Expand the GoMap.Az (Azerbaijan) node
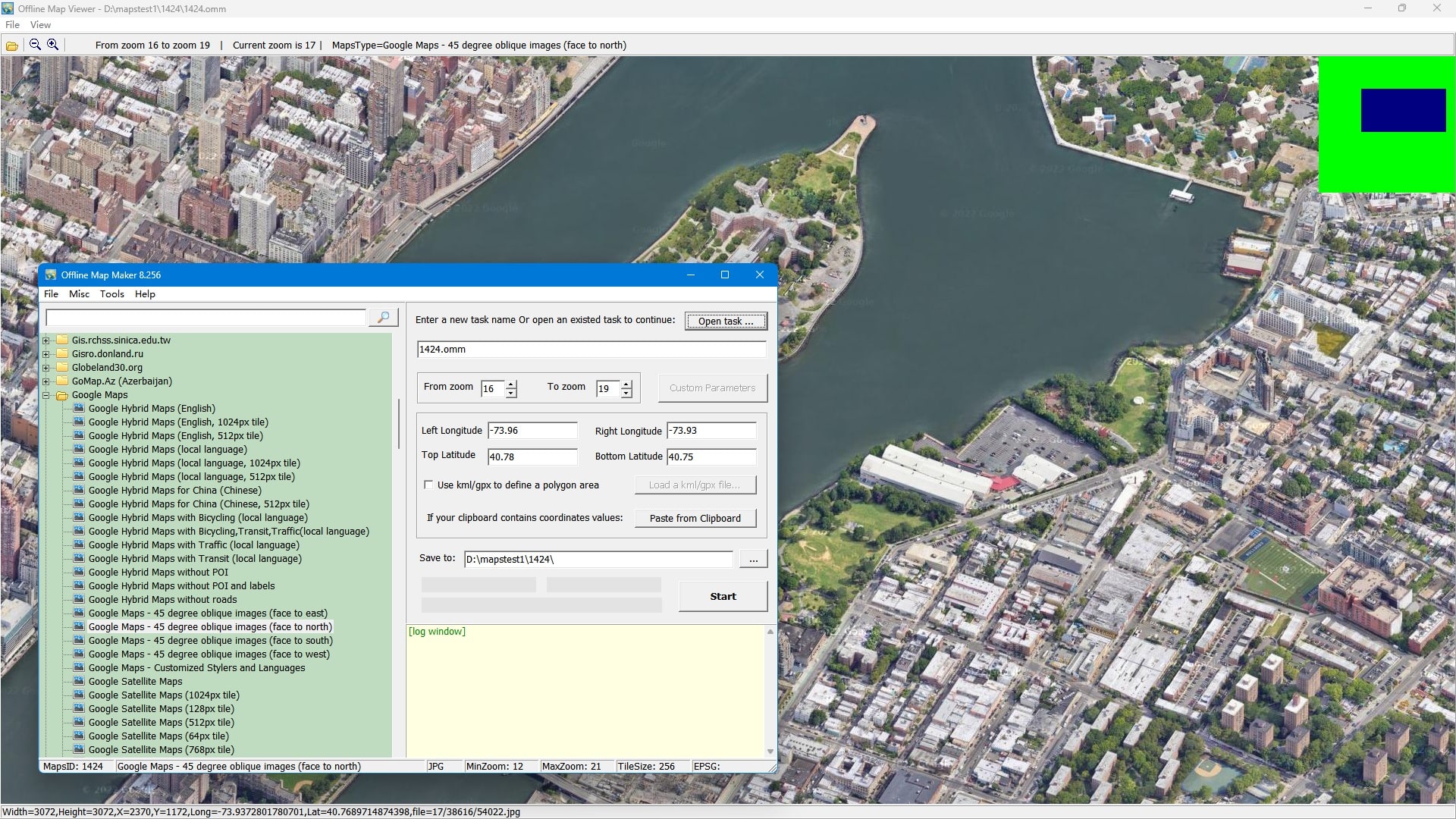This screenshot has height=819, width=1456. click(46, 381)
